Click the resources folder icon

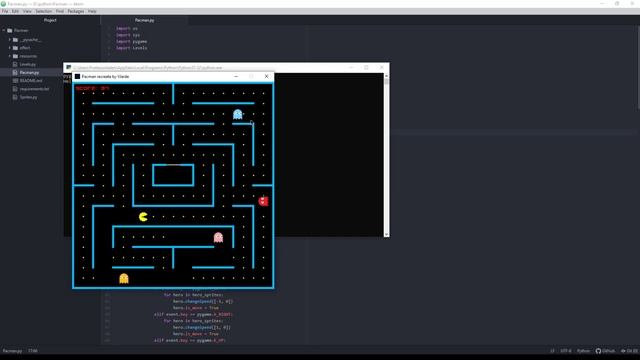point(16,56)
